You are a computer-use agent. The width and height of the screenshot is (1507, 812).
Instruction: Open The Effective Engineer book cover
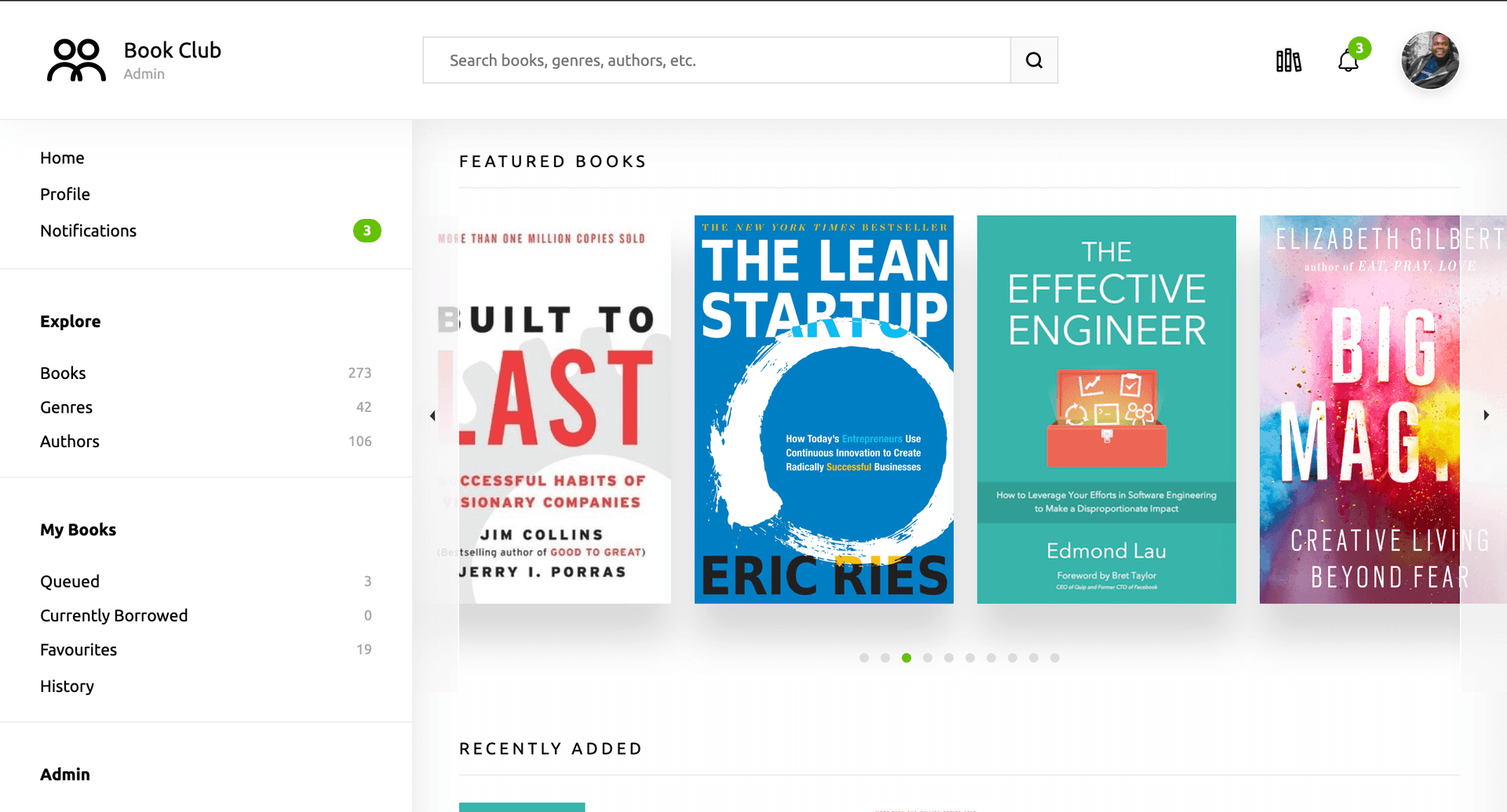1106,410
